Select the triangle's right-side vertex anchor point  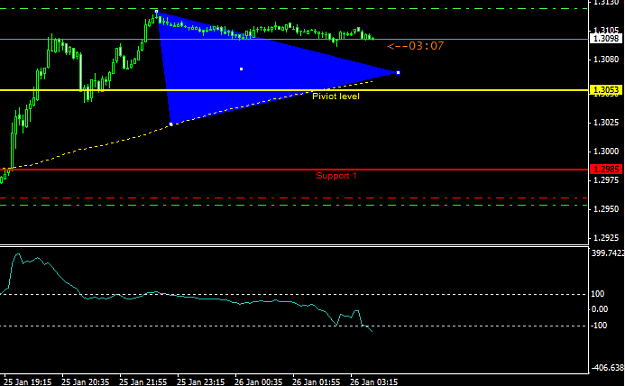398,73
